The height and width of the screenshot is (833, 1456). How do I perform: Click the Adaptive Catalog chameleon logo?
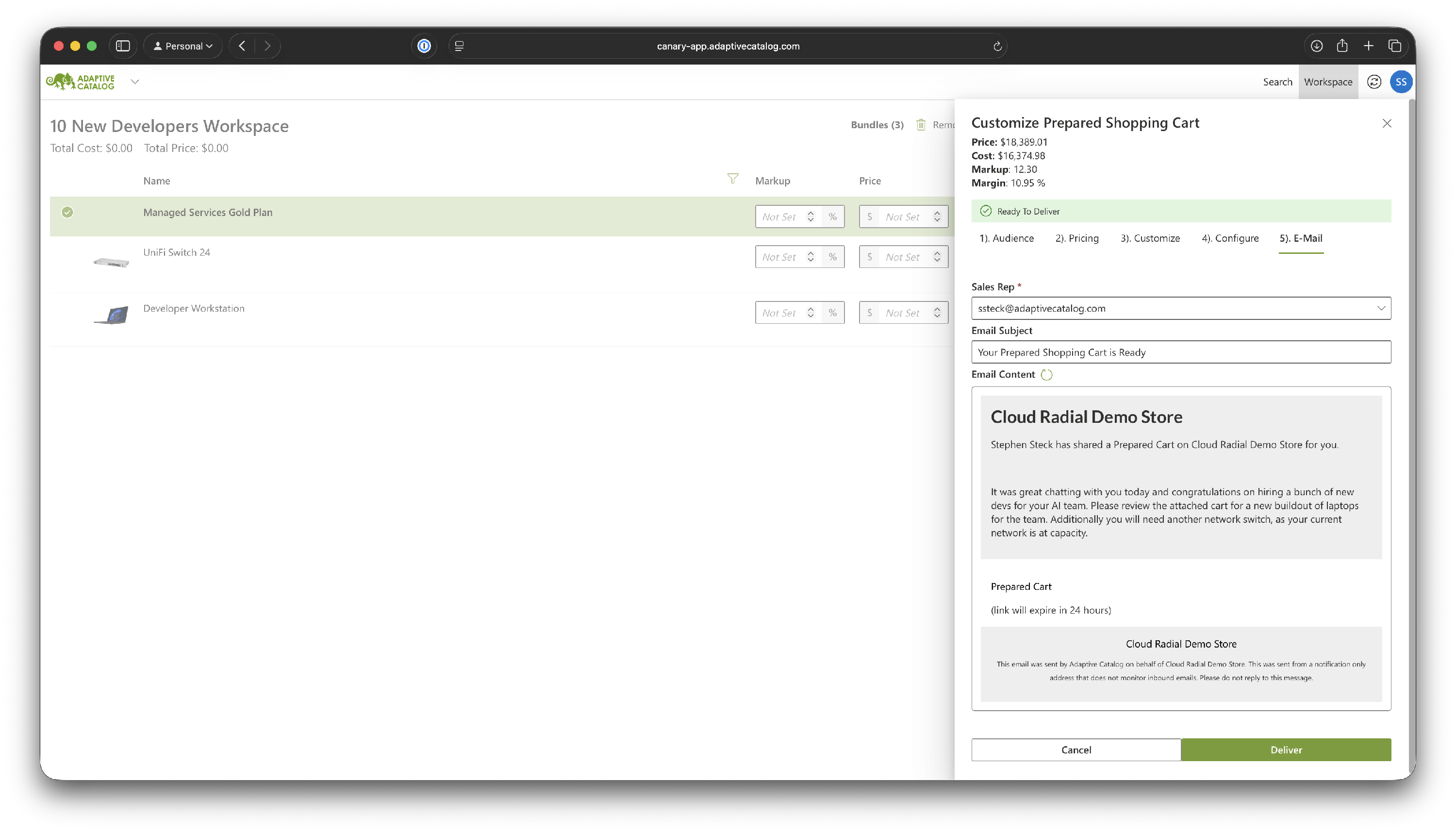click(x=81, y=82)
